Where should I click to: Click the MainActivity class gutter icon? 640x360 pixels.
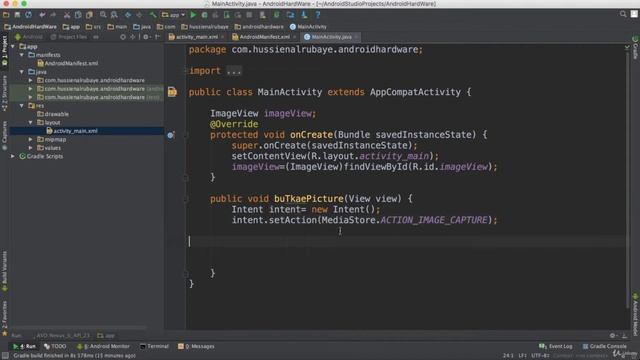pos(172,92)
